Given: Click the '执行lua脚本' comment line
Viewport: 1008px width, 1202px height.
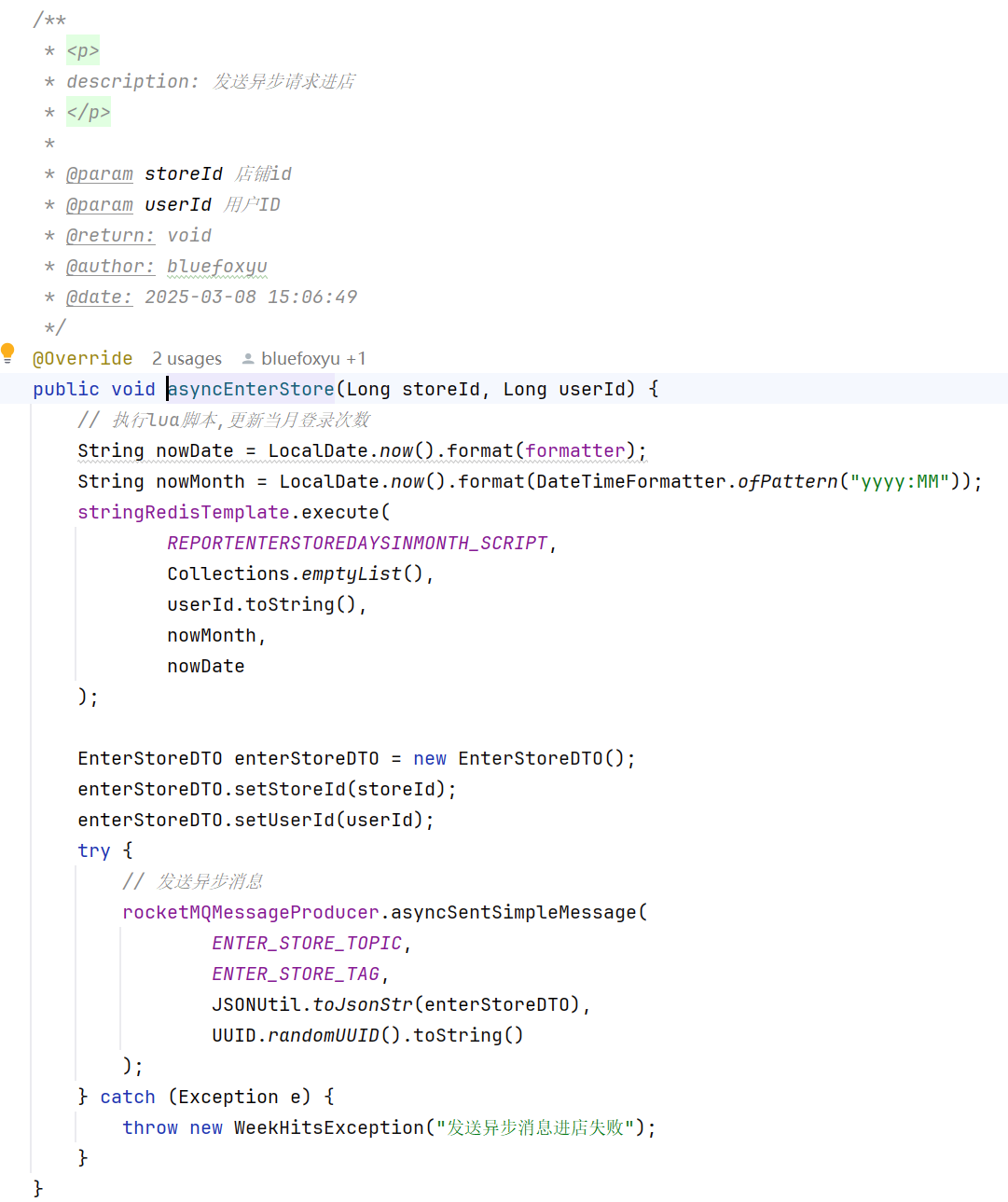Looking at the screenshot, I should coord(224,421).
